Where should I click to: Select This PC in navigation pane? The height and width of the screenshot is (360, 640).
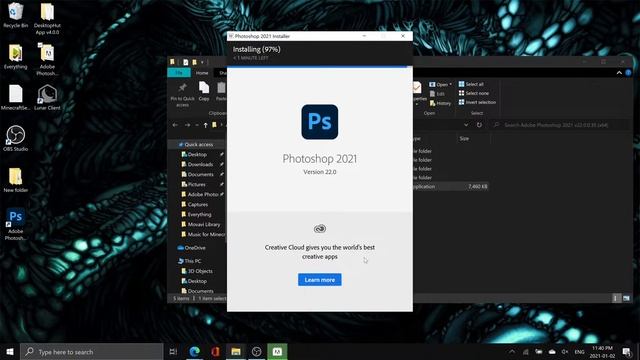(189, 261)
